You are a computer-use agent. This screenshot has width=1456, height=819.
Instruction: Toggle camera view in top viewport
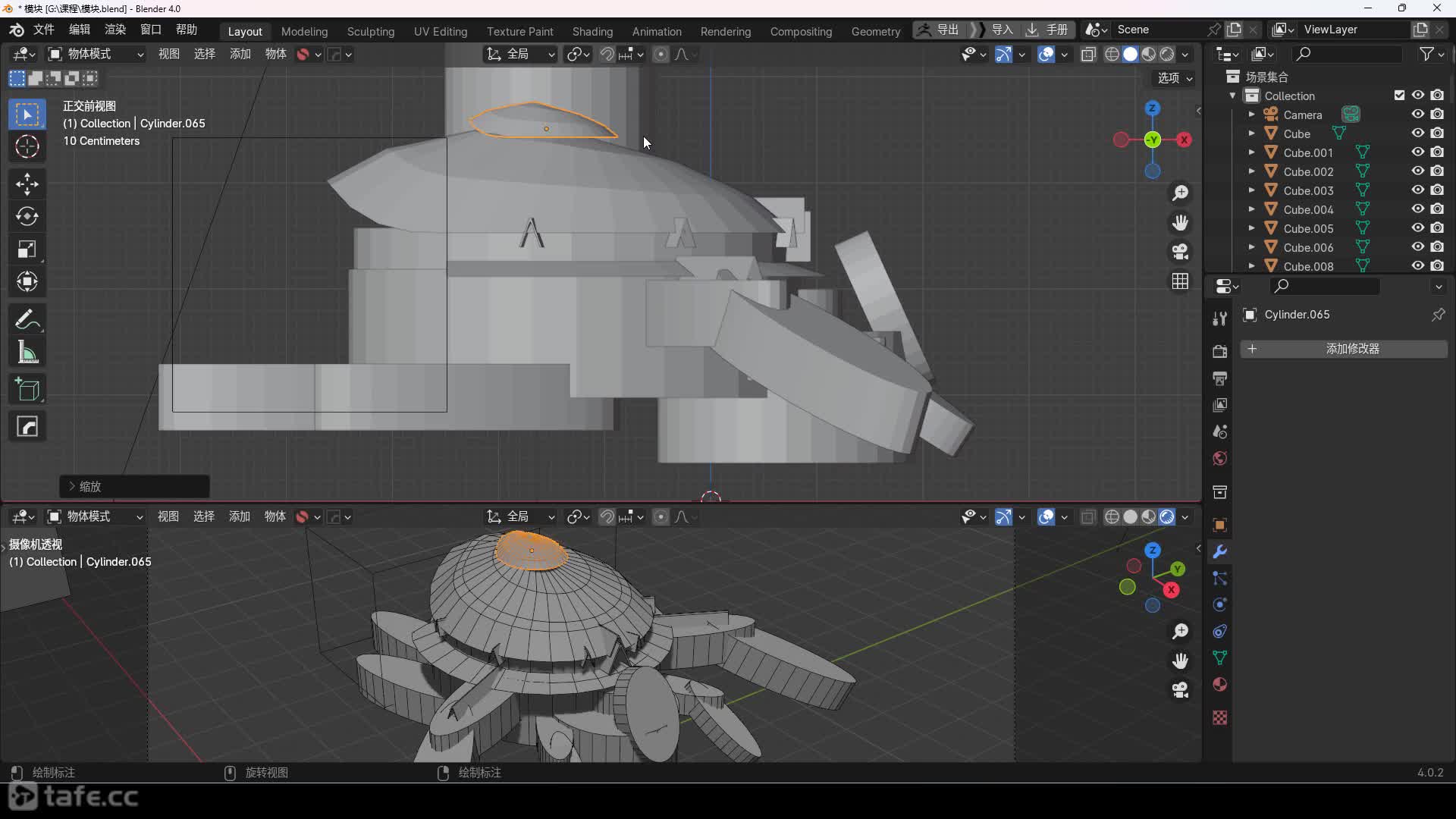pos(1180,252)
